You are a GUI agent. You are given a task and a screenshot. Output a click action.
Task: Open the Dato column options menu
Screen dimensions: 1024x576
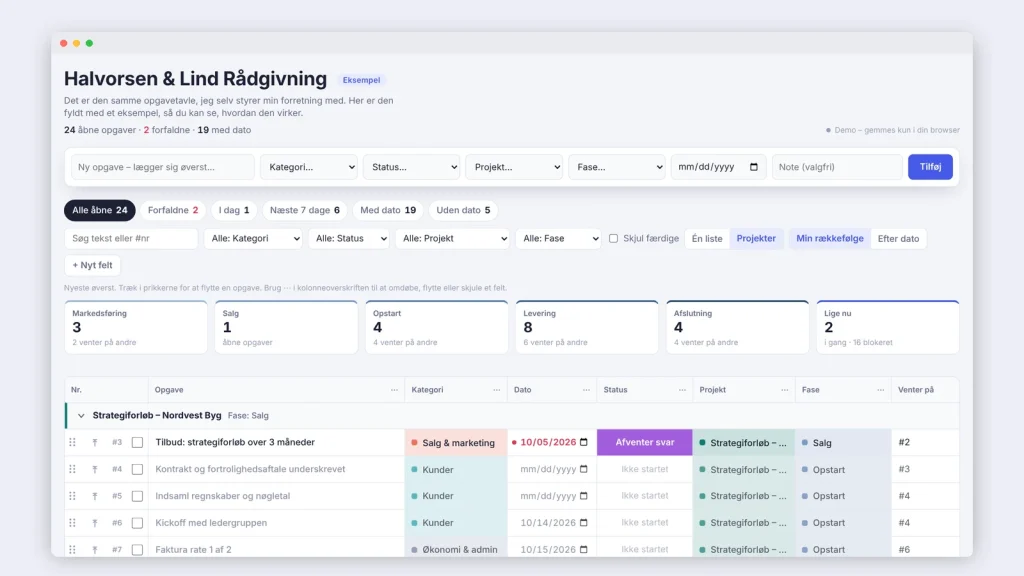pyautogui.click(x=586, y=390)
